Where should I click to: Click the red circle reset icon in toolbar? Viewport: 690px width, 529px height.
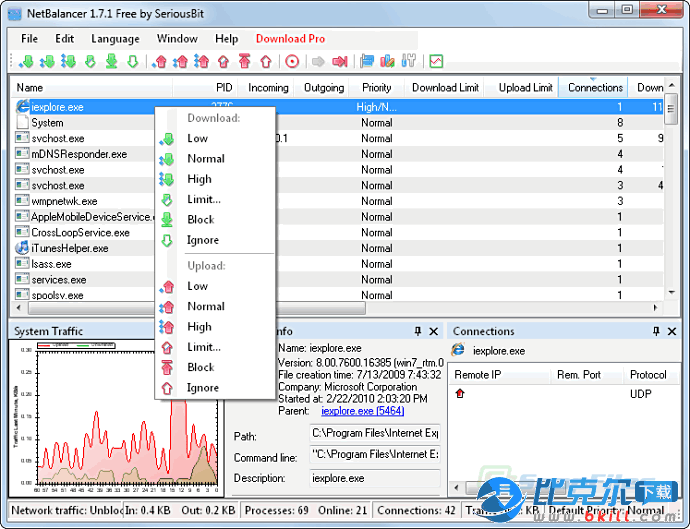tap(292, 62)
